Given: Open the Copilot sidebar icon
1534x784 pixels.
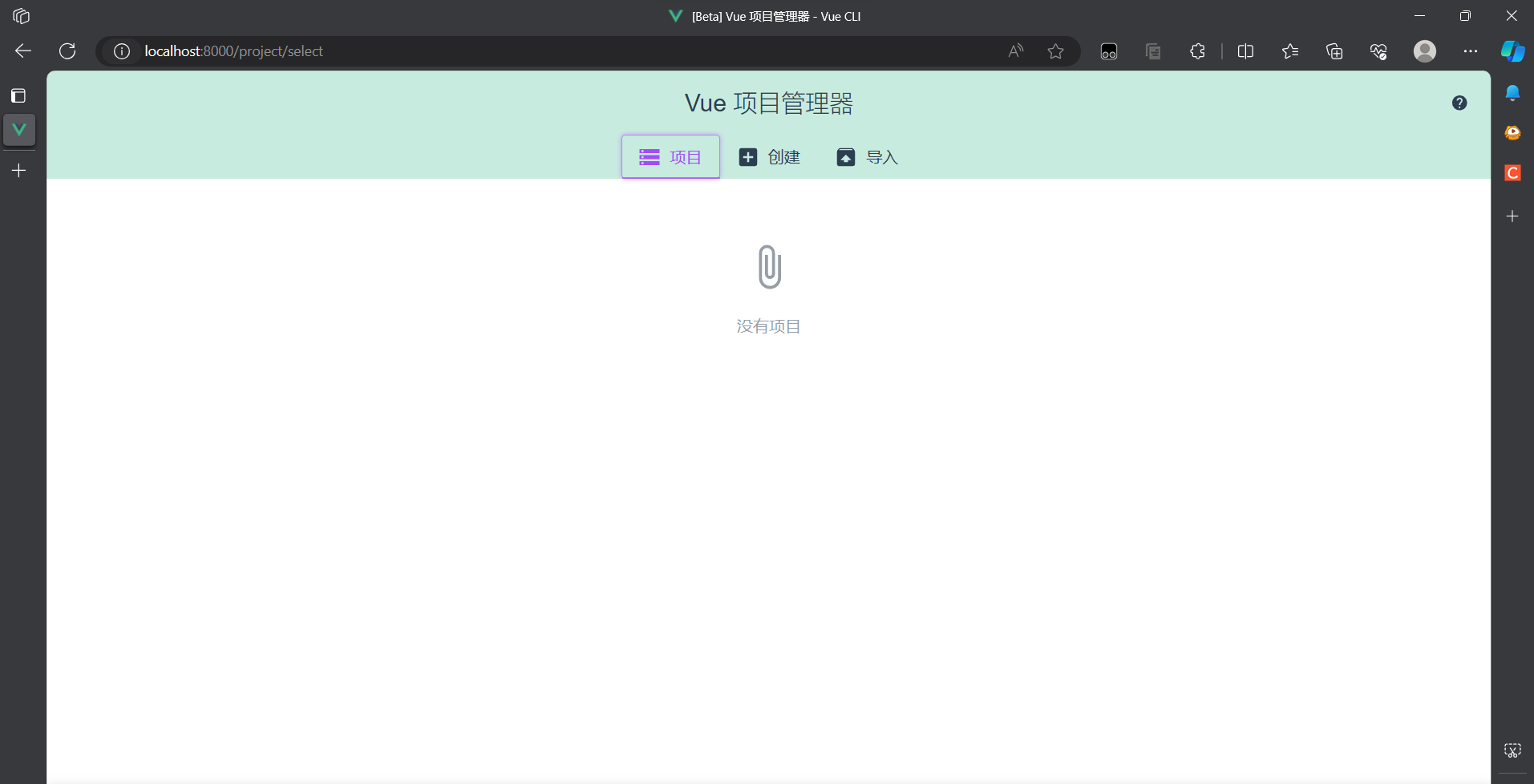Looking at the screenshot, I should [x=1512, y=51].
